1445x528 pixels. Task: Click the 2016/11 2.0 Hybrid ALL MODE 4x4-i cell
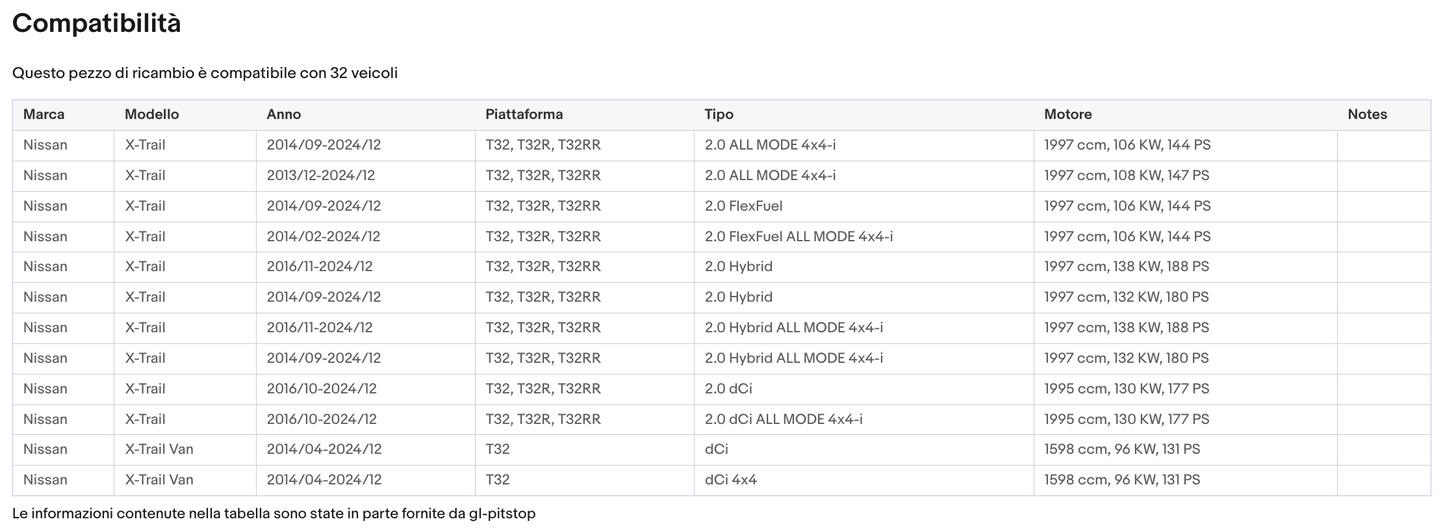(794, 327)
